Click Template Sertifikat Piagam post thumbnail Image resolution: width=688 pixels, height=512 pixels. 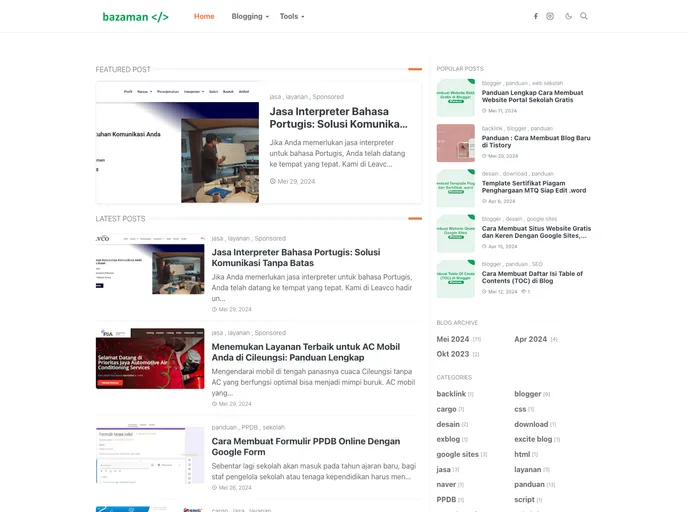[x=456, y=188]
